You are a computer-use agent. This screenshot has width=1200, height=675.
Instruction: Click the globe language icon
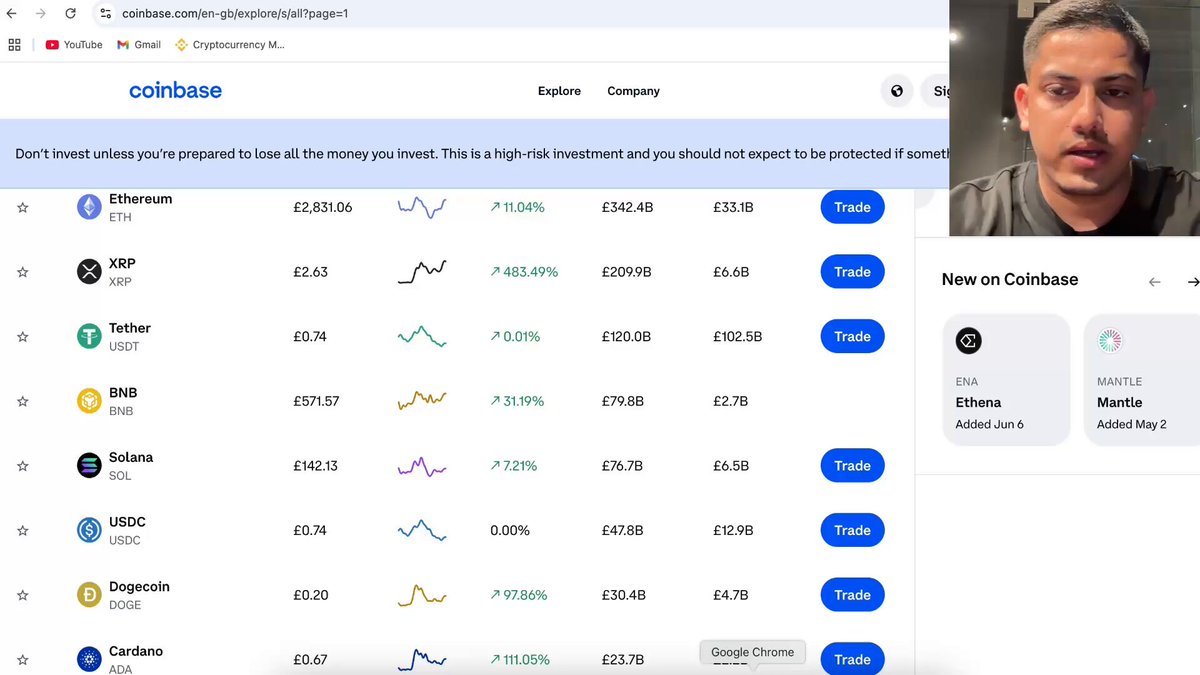(897, 91)
